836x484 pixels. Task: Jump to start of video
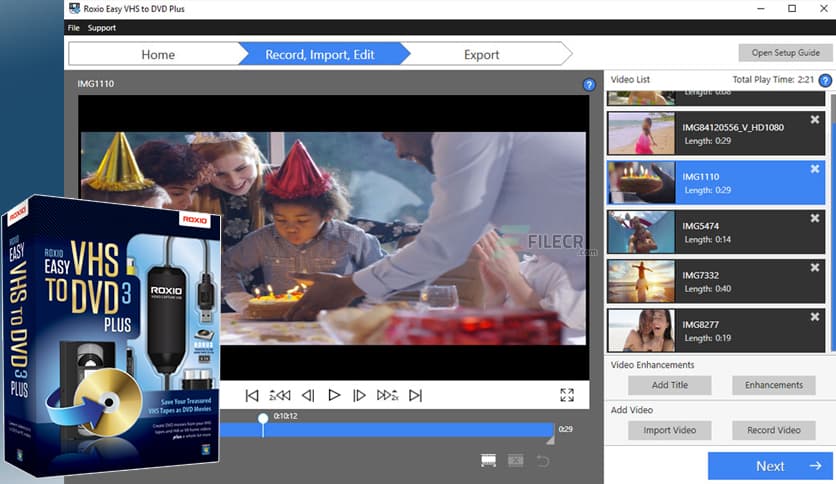pyautogui.click(x=252, y=396)
